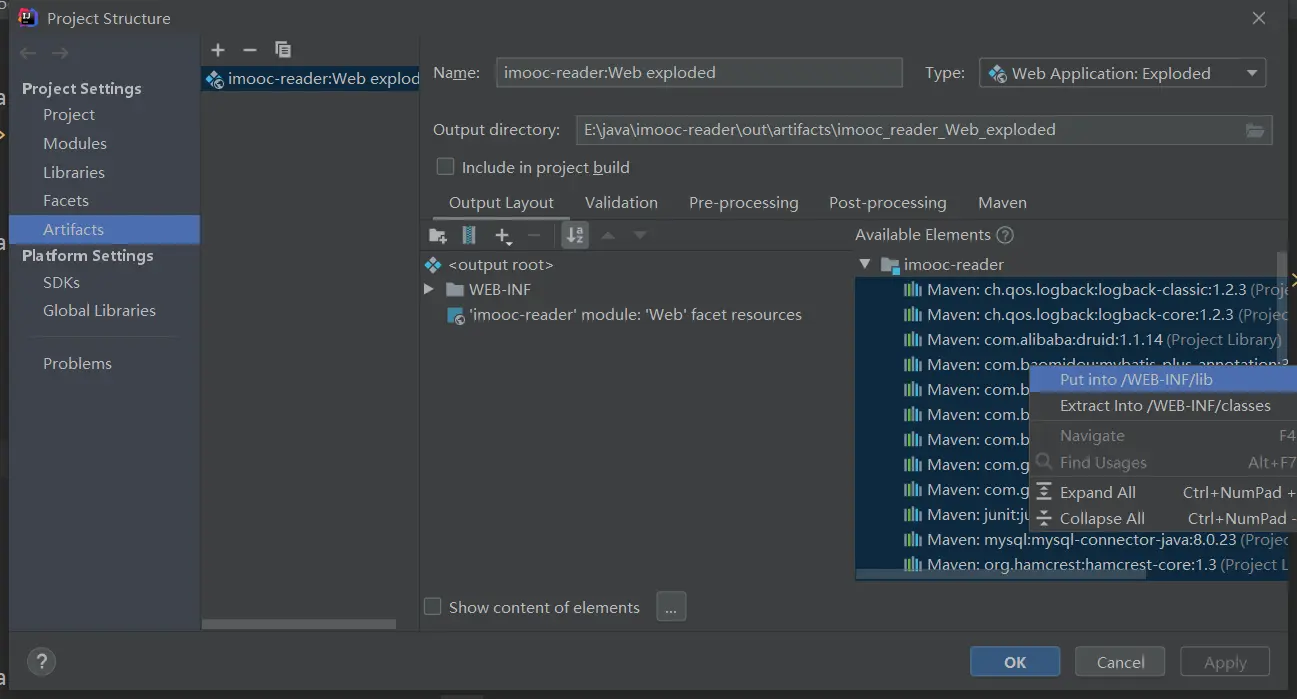The width and height of the screenshot is (1297, 699).
Task: Check Show content of elements
Action: pyautogui.click(x=433, y=607)
